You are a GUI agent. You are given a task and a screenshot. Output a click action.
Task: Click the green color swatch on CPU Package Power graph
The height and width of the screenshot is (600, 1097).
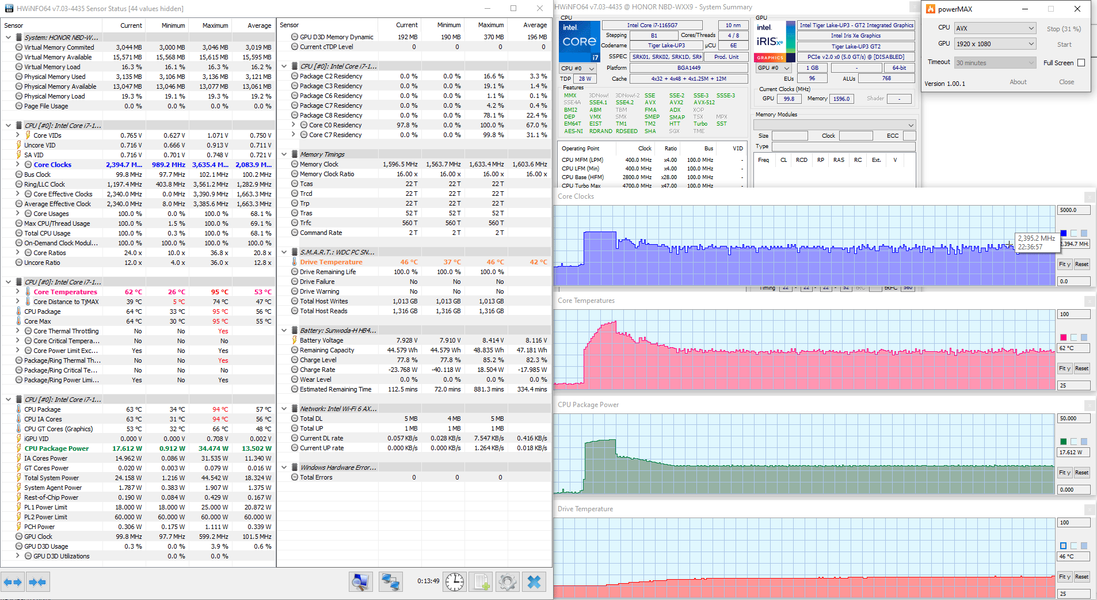[x=1062, y=441]
